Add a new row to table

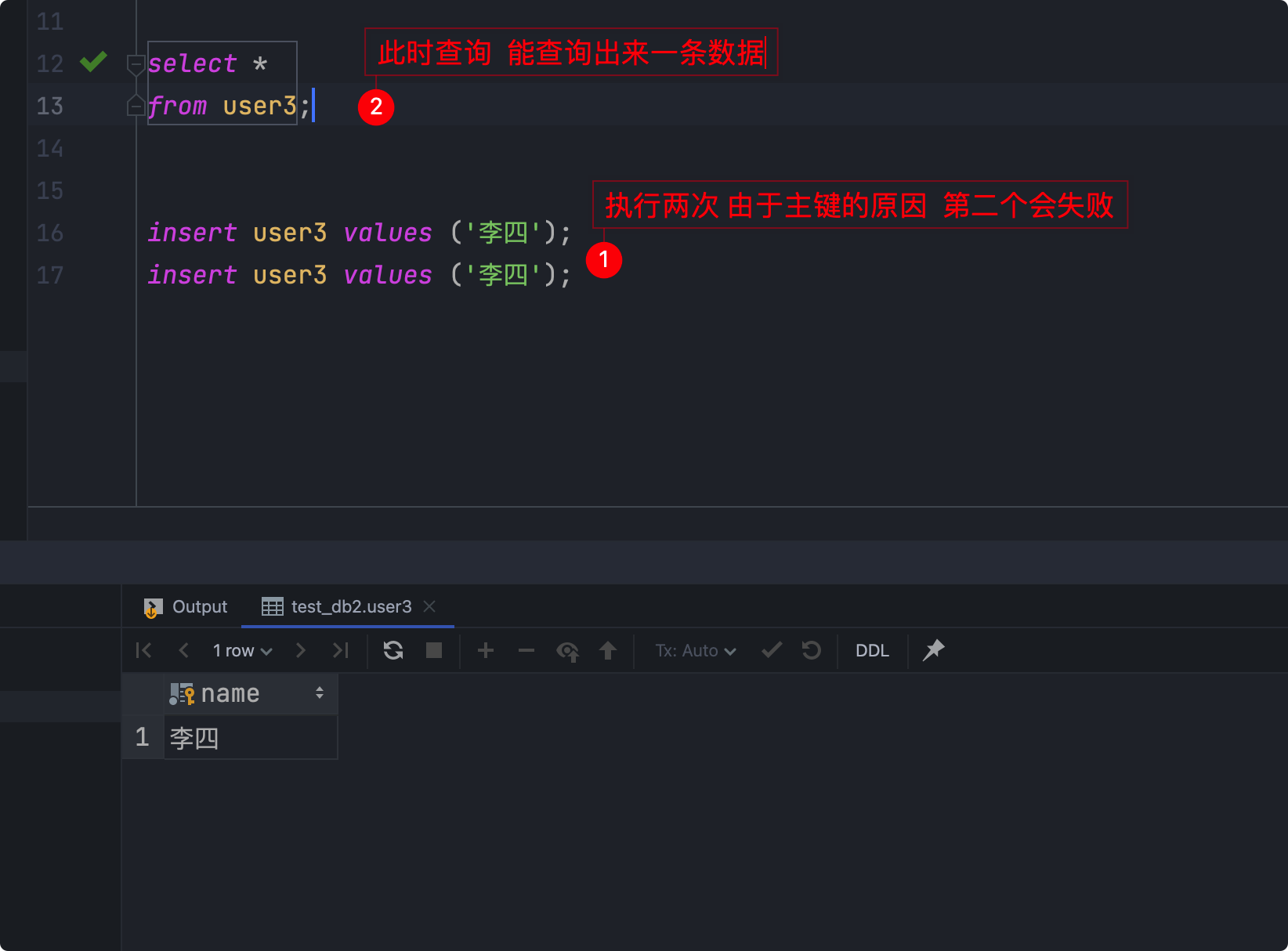coord(486,650)
